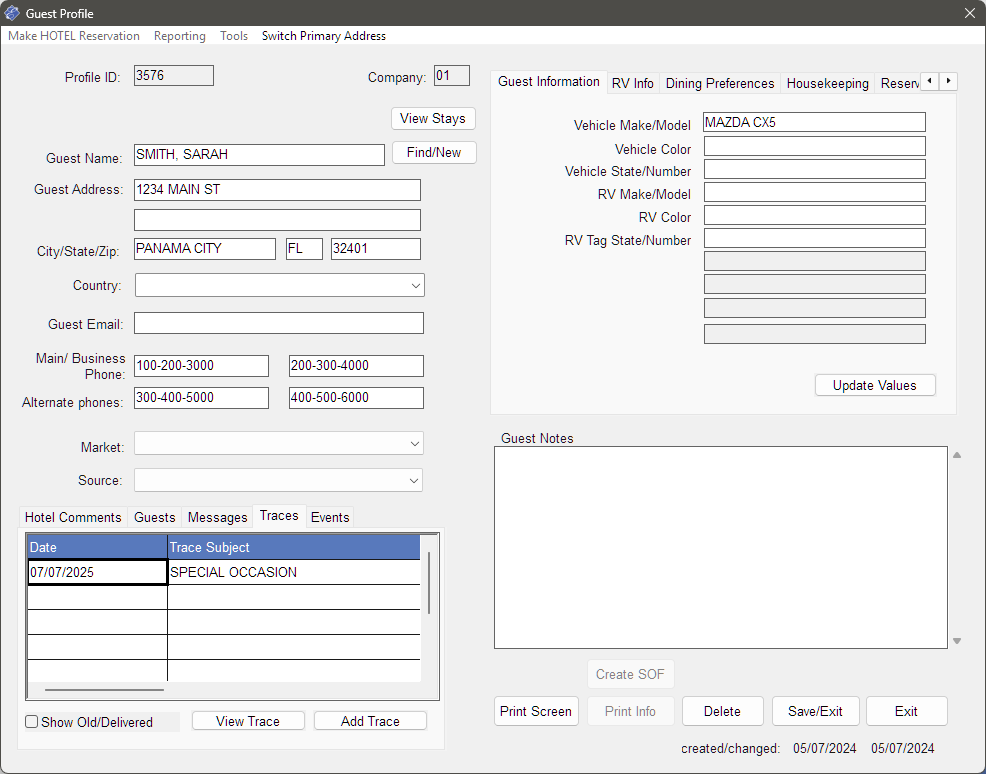Click Alternate phone field 400-500-6000
Image resolution: width=986 pixels, height=774 pixels.
tap(357, 398)
